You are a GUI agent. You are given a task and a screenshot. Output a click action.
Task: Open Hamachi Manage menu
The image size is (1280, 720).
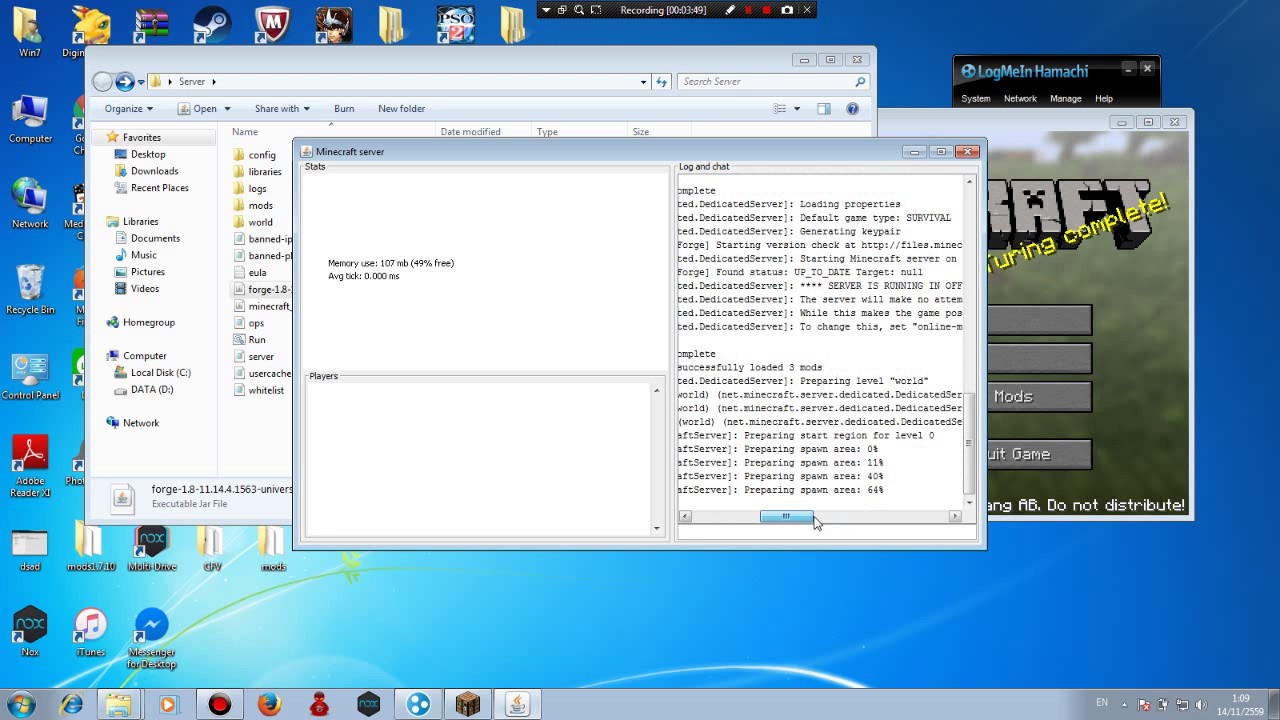click(1065, 99)
